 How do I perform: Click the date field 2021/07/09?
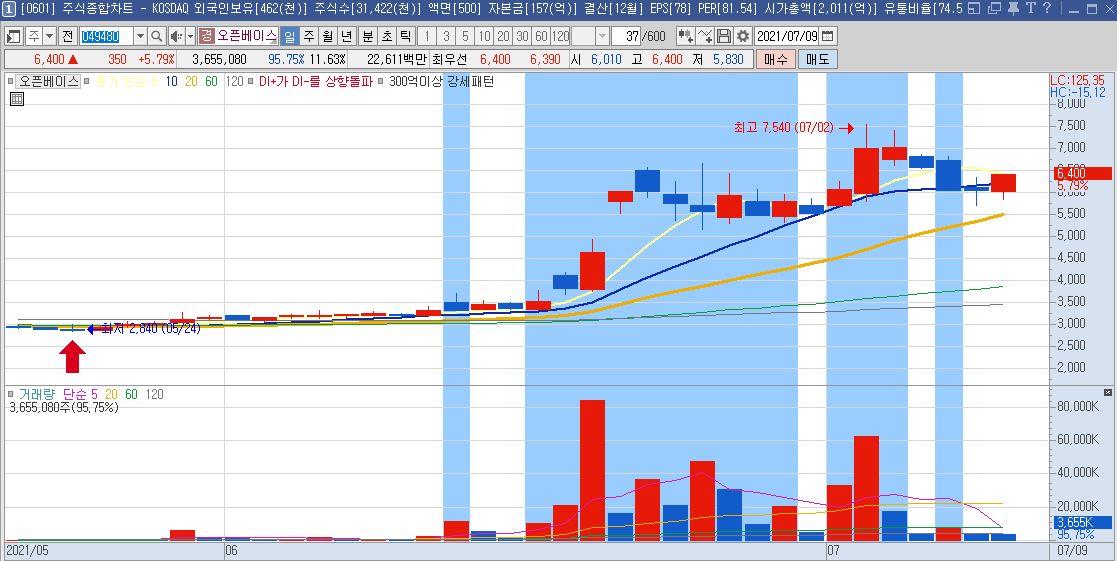click(787, 36)
